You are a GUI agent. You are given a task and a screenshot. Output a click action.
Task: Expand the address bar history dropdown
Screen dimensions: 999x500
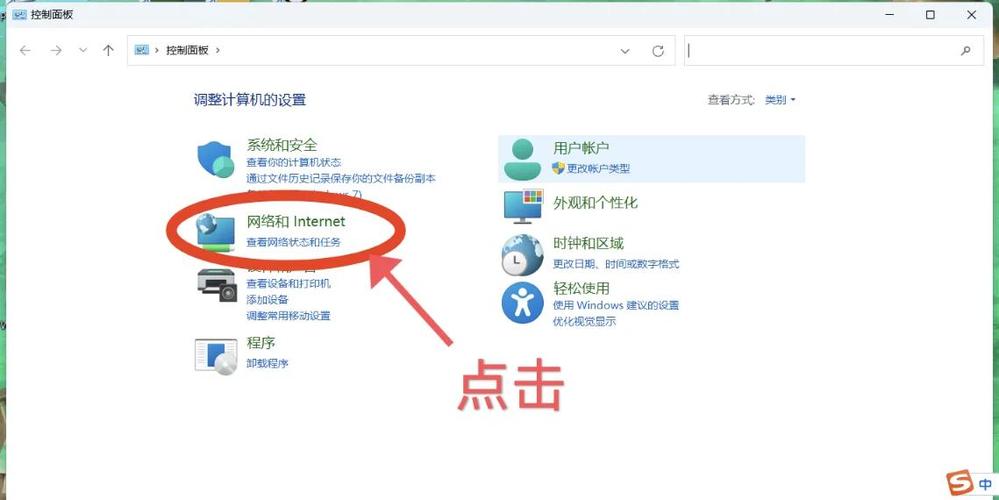point(625,51)
